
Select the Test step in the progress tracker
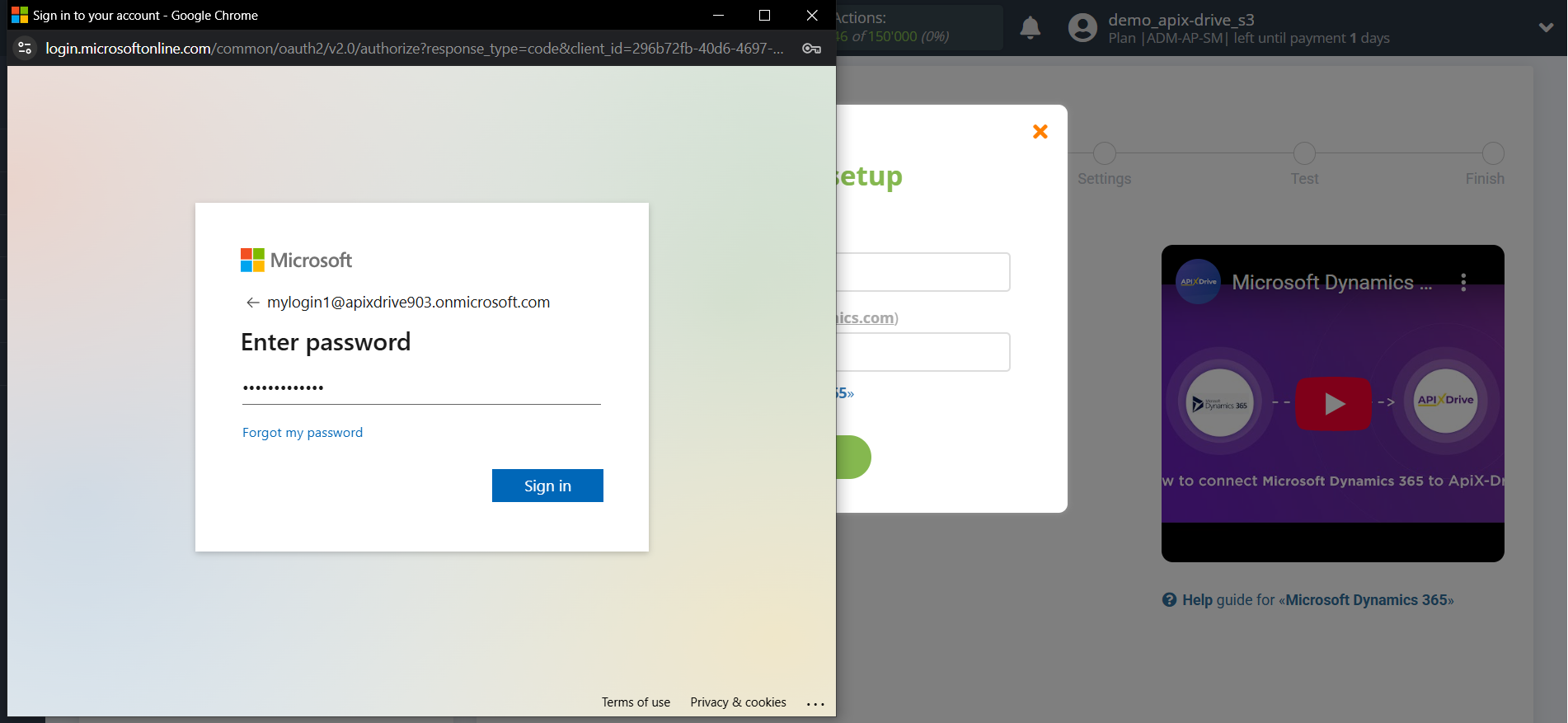point(1304,164)
